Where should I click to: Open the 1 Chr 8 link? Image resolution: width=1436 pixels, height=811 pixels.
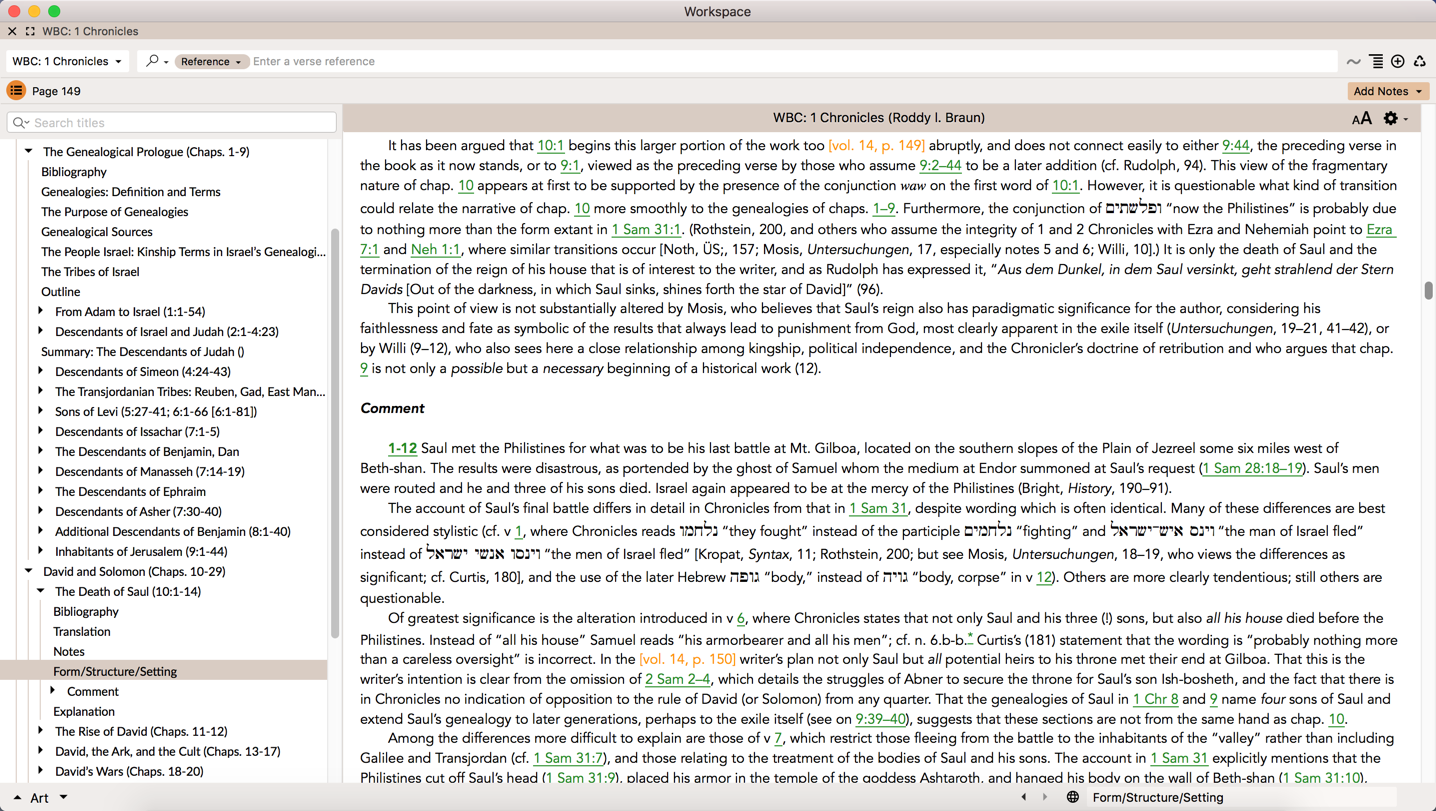tap(1155, 699)
